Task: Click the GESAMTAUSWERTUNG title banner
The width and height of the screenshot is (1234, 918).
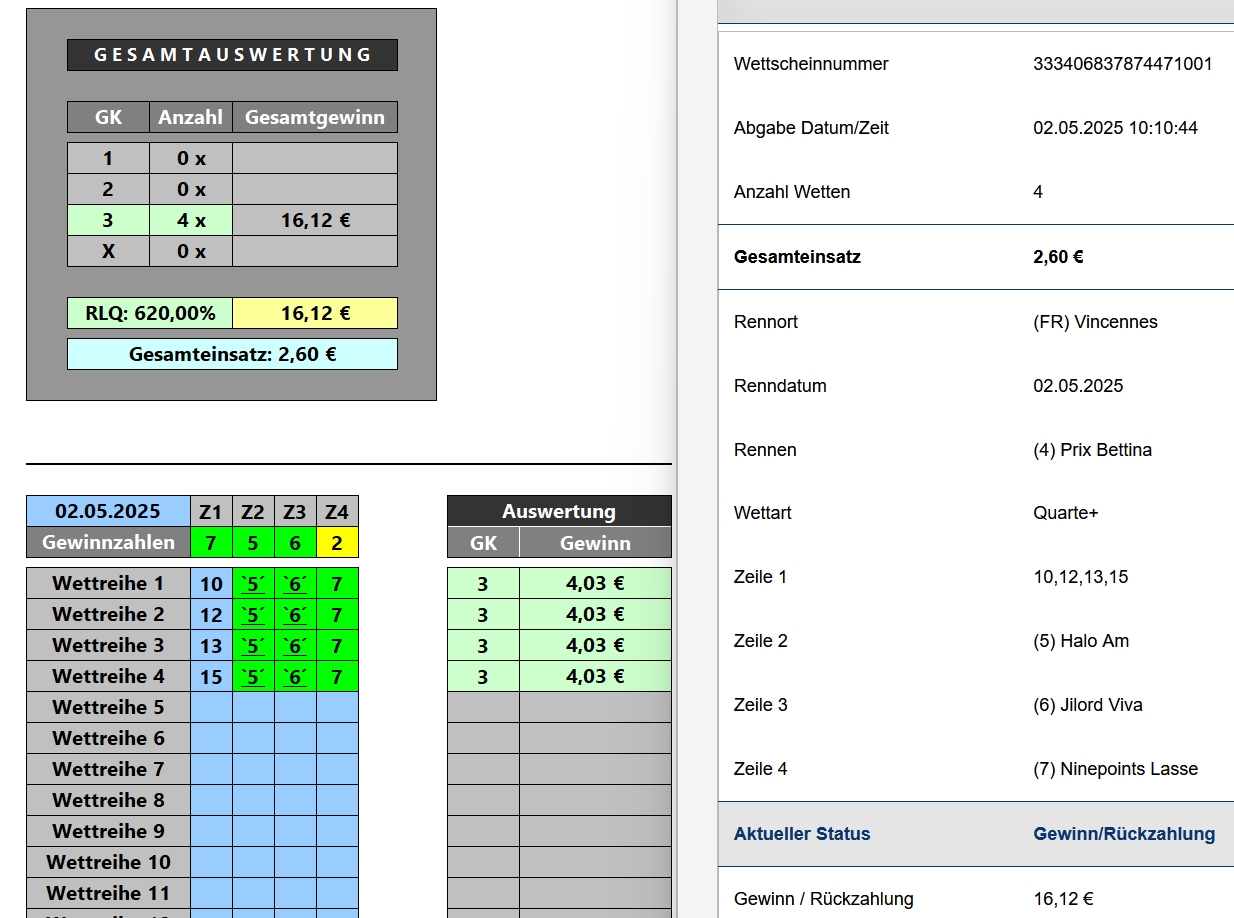Action: pyautogui.click(x=232, y=55)
